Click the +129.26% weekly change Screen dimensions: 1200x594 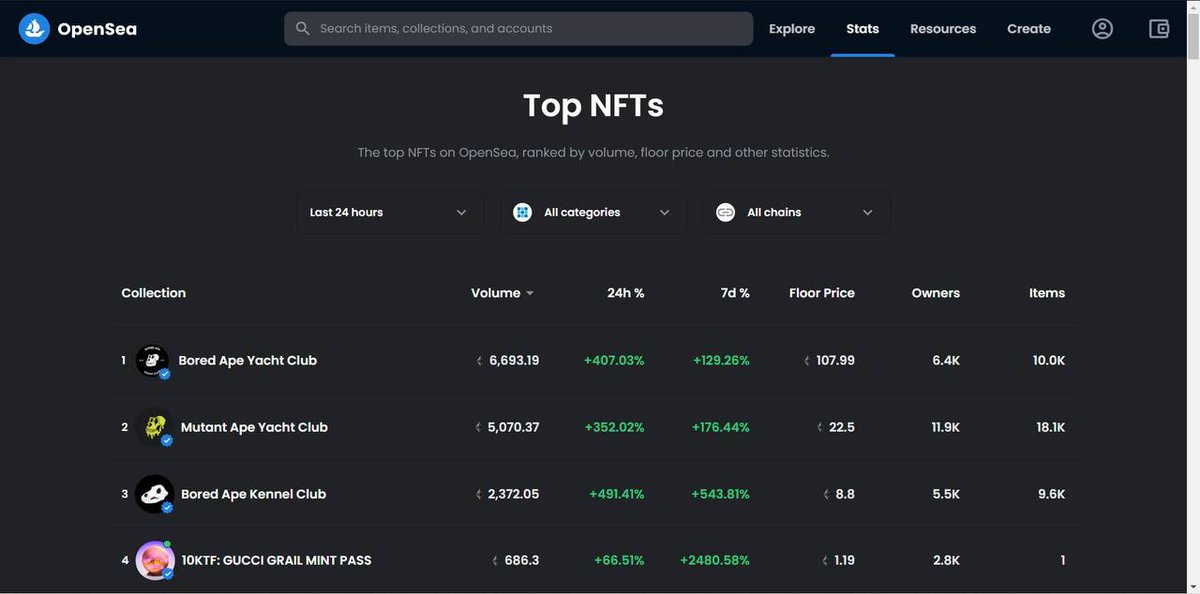tap(721, 360)
